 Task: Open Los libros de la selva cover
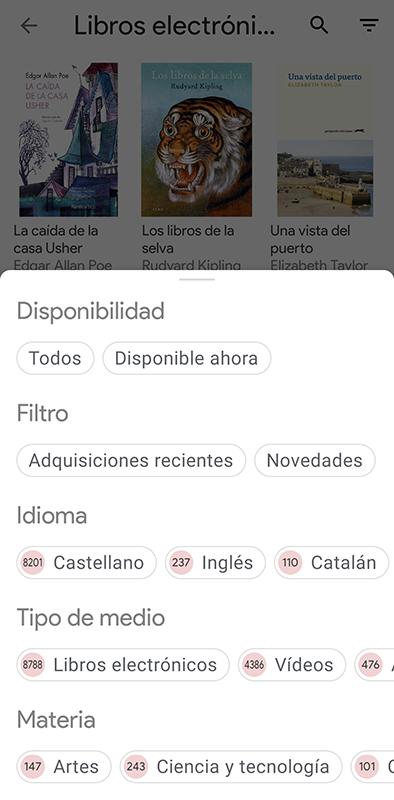pos(196,140)
